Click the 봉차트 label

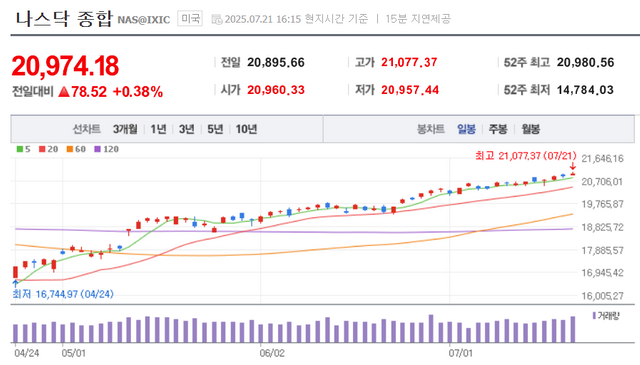point(430,129)
